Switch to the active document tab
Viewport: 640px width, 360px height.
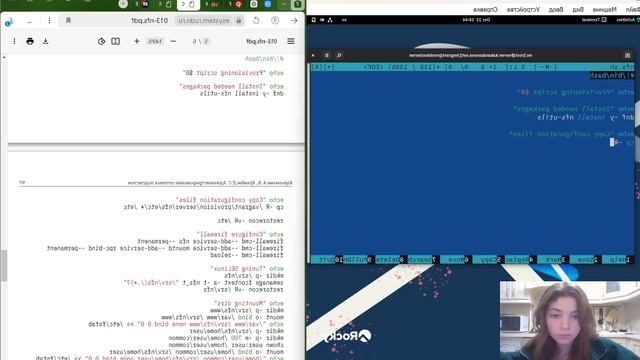coord(188,4)
